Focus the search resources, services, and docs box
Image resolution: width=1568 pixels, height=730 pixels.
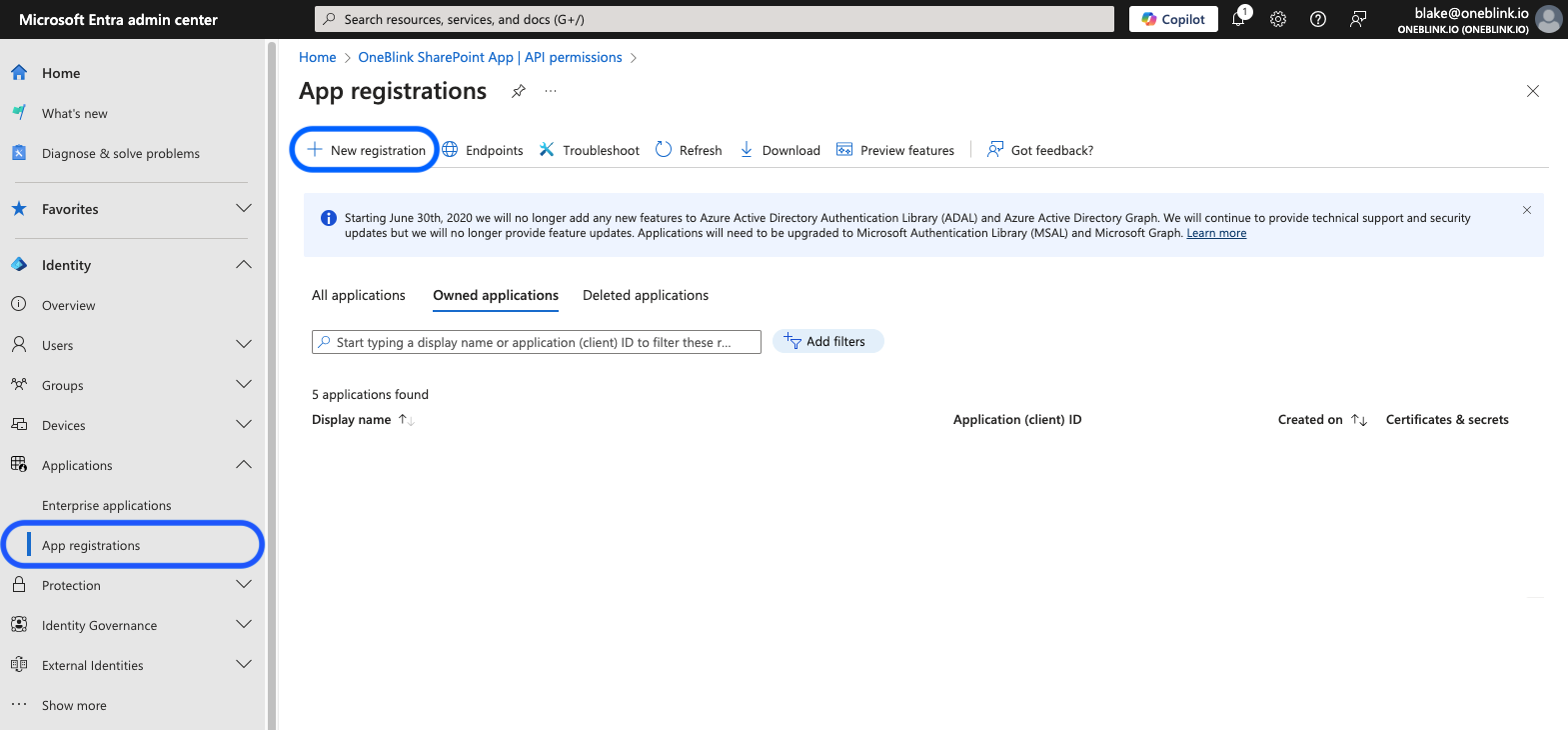click(715, 19)
